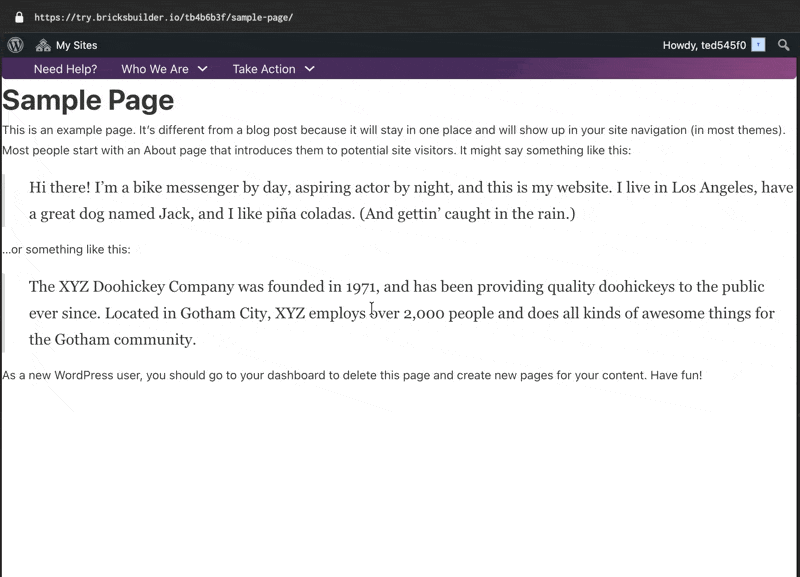Viewport: 800px width, 577px height.
Task: Open the Need Help? menu item
Action: click(65, 69)
